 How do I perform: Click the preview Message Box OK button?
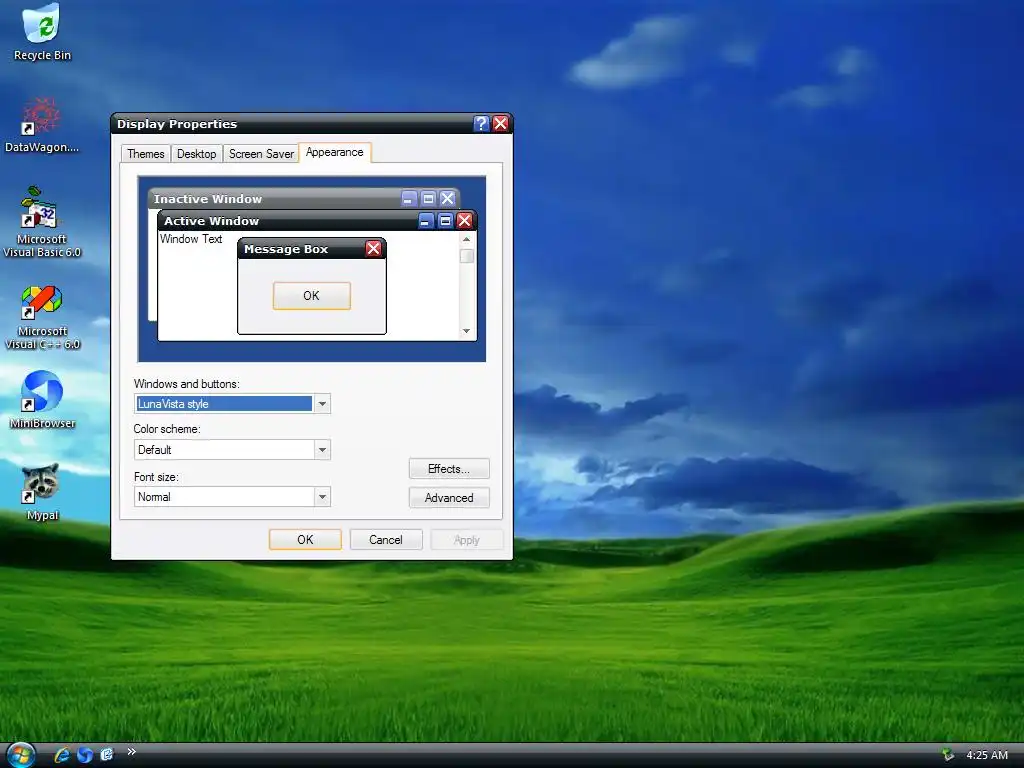pyautogui.click(x=312, y=296)
